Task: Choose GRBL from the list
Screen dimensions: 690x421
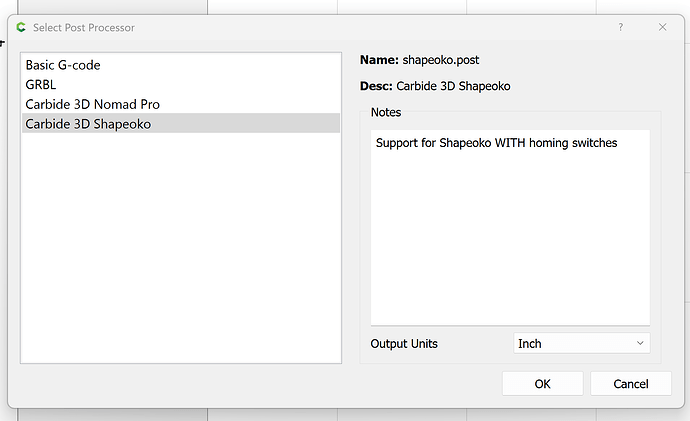Action: point(42,84)
